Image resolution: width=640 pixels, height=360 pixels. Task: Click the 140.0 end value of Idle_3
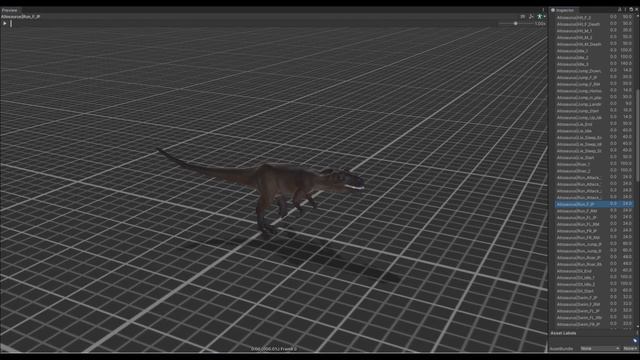pos(627,64)
